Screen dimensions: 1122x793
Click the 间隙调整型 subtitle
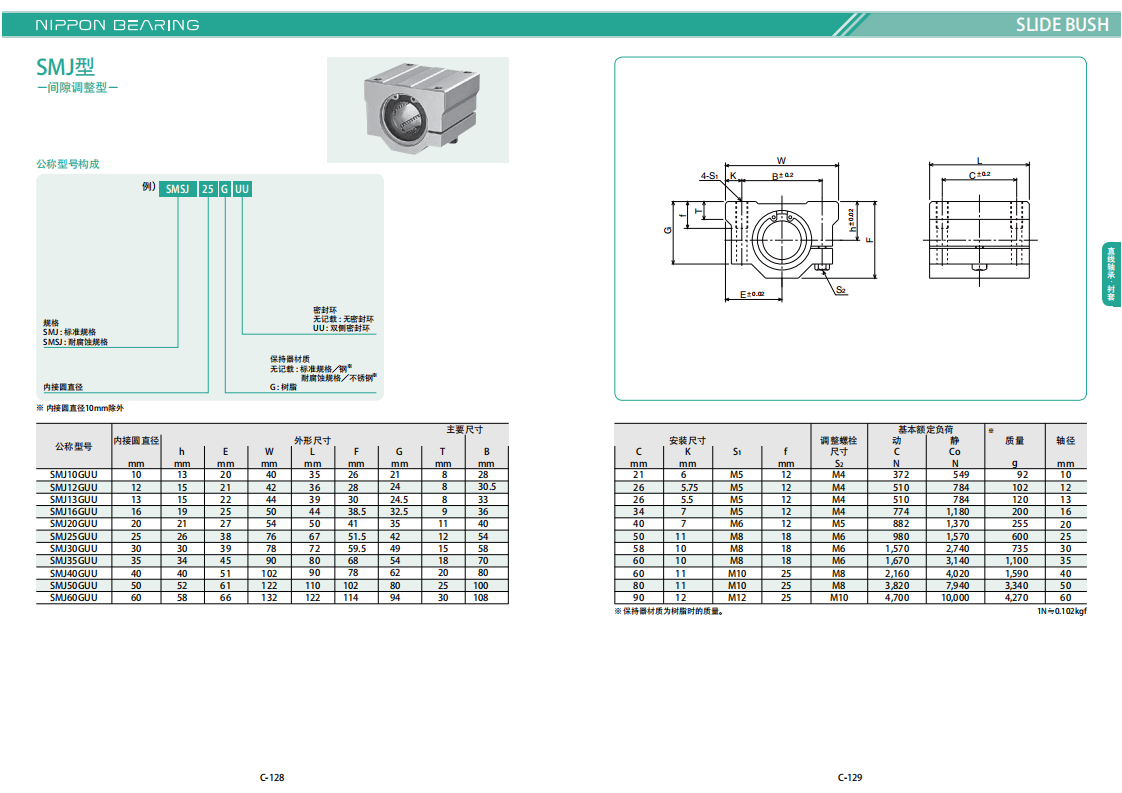[77, 87]
